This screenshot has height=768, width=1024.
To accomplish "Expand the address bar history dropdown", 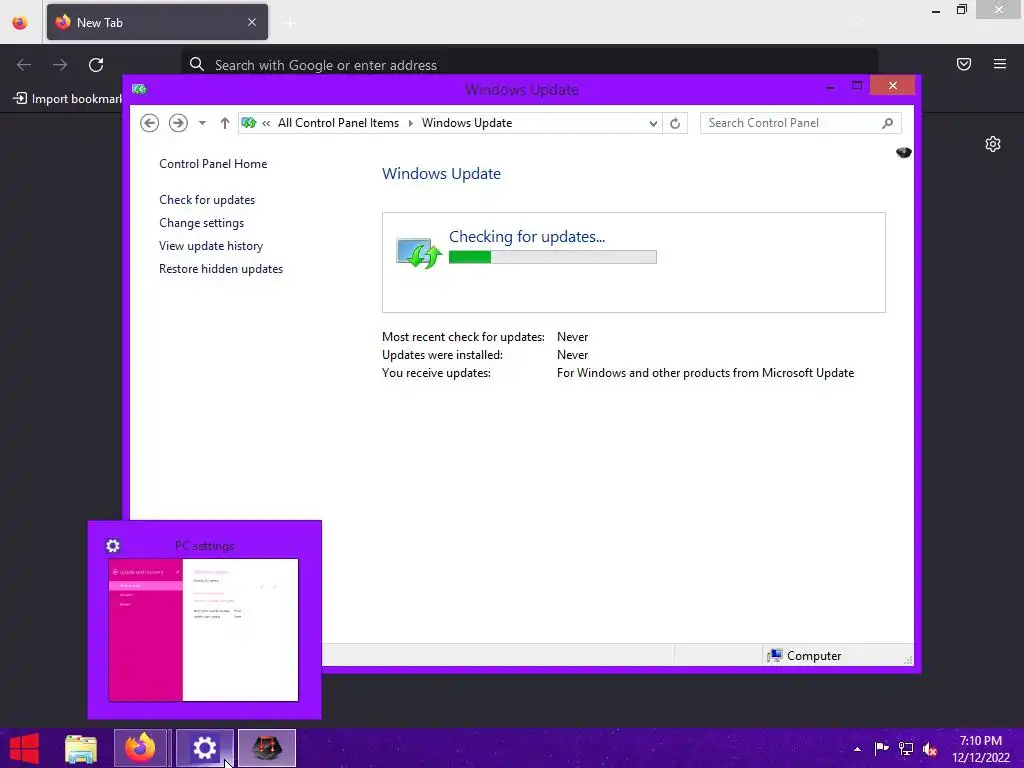I will pos(652,123).
